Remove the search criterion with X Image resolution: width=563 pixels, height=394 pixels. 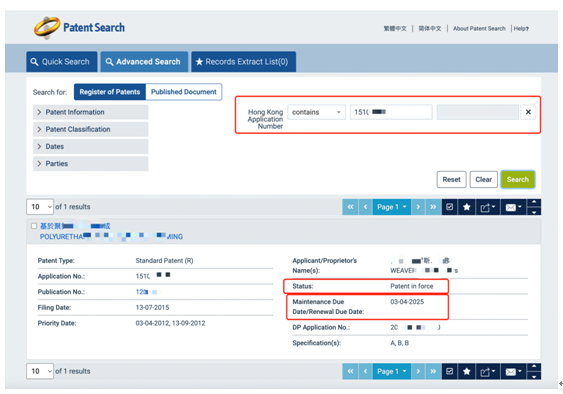point(528,112)
